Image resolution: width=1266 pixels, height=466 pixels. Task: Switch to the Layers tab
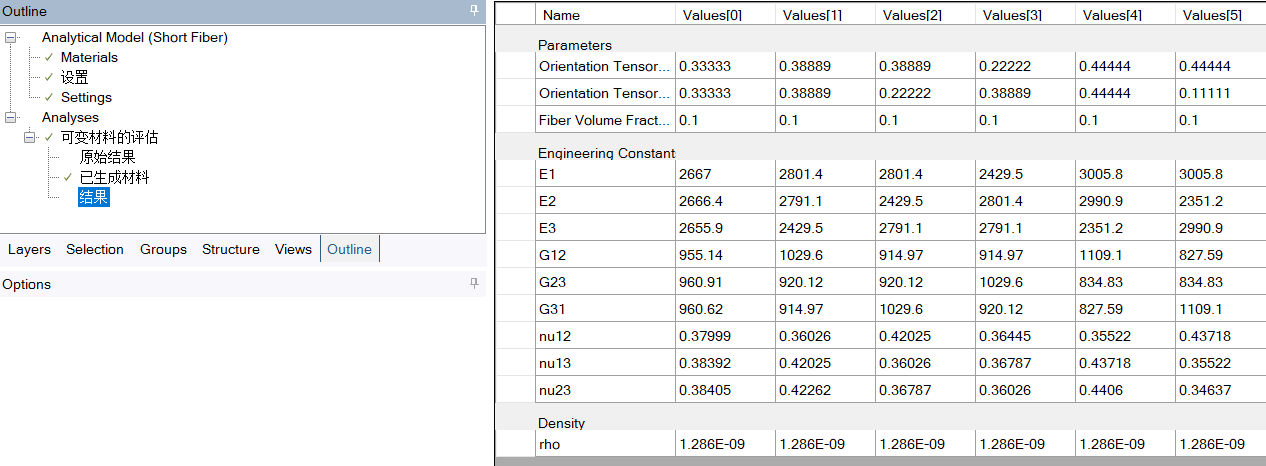pos(29,249)
